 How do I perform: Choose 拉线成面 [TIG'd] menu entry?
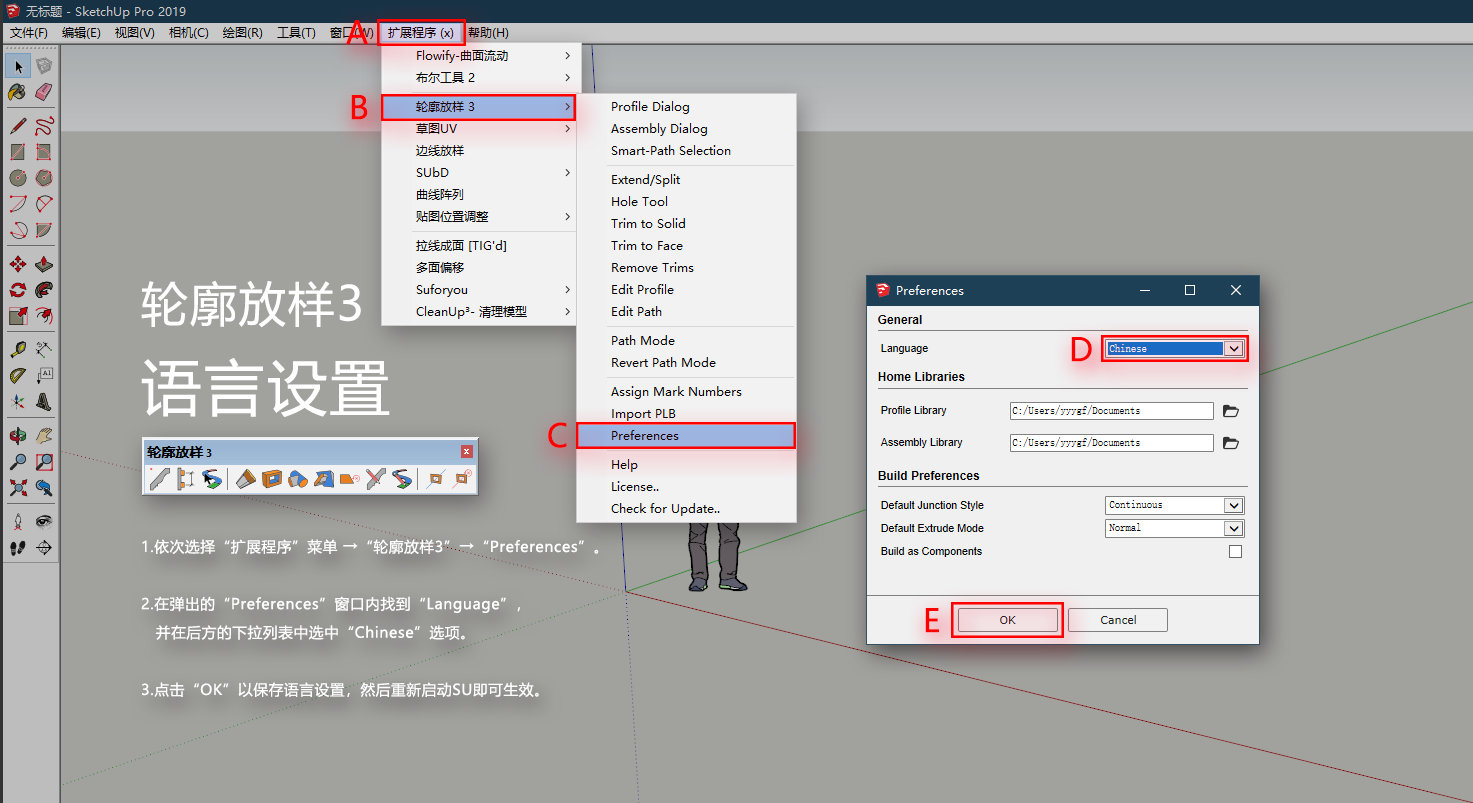coord(479,246)
